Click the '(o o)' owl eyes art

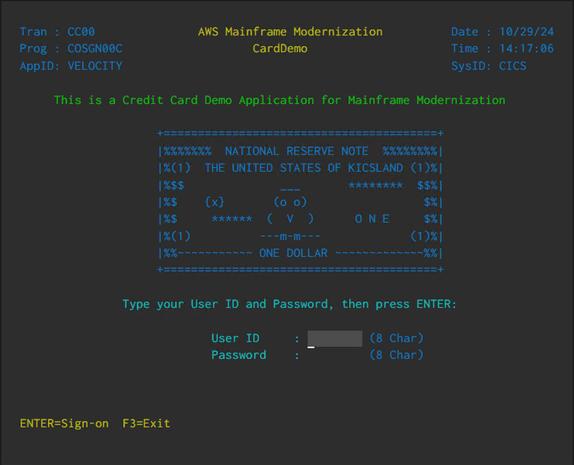coord(290,202)
